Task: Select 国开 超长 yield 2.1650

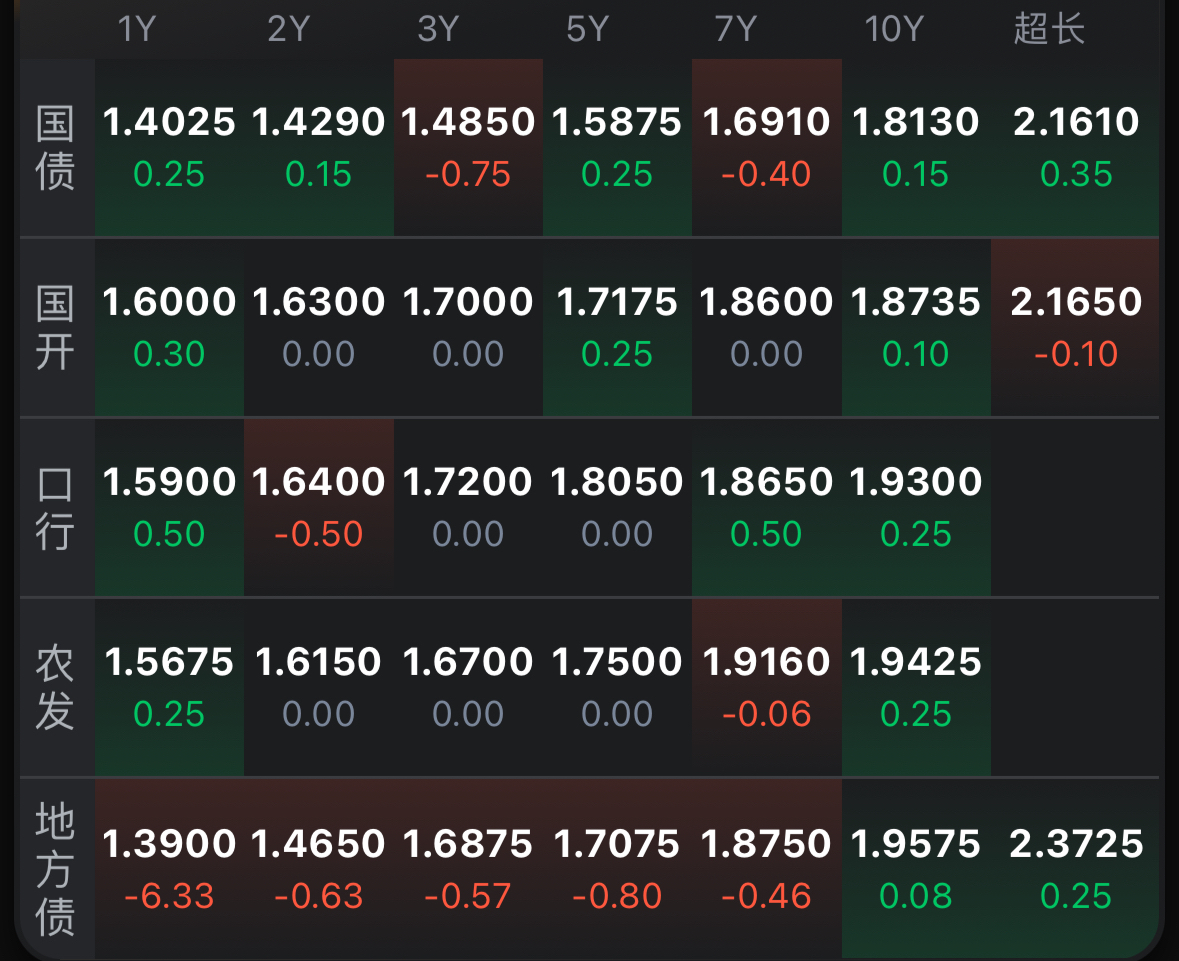Action: 1076,327
